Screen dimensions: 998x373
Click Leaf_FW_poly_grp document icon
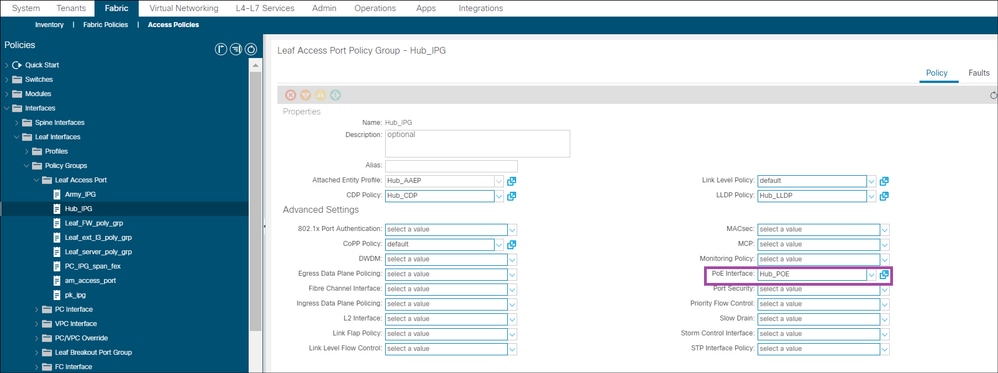[x=57, y=223]
